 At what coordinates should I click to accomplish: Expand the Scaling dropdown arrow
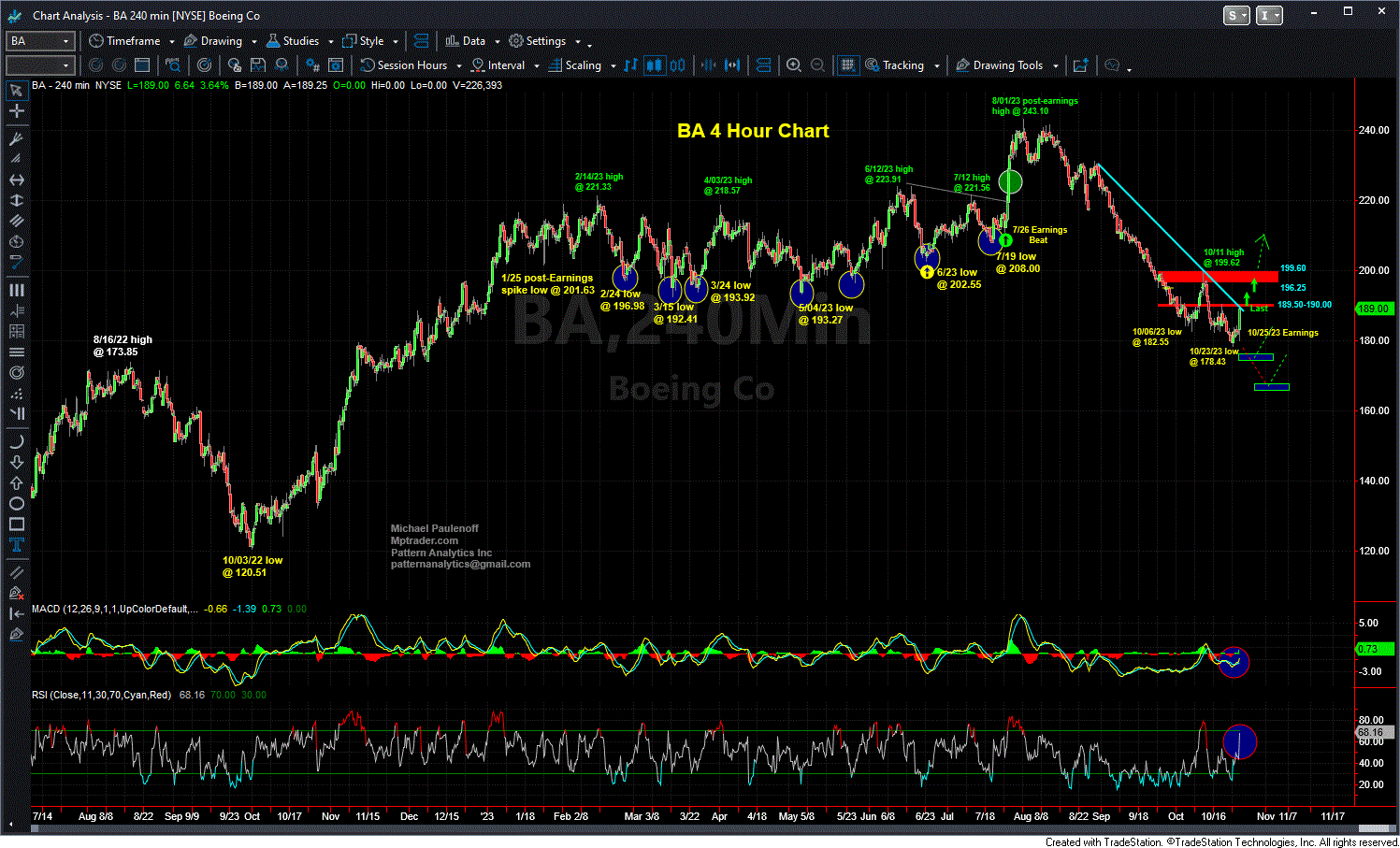click(x=613, y=66)
